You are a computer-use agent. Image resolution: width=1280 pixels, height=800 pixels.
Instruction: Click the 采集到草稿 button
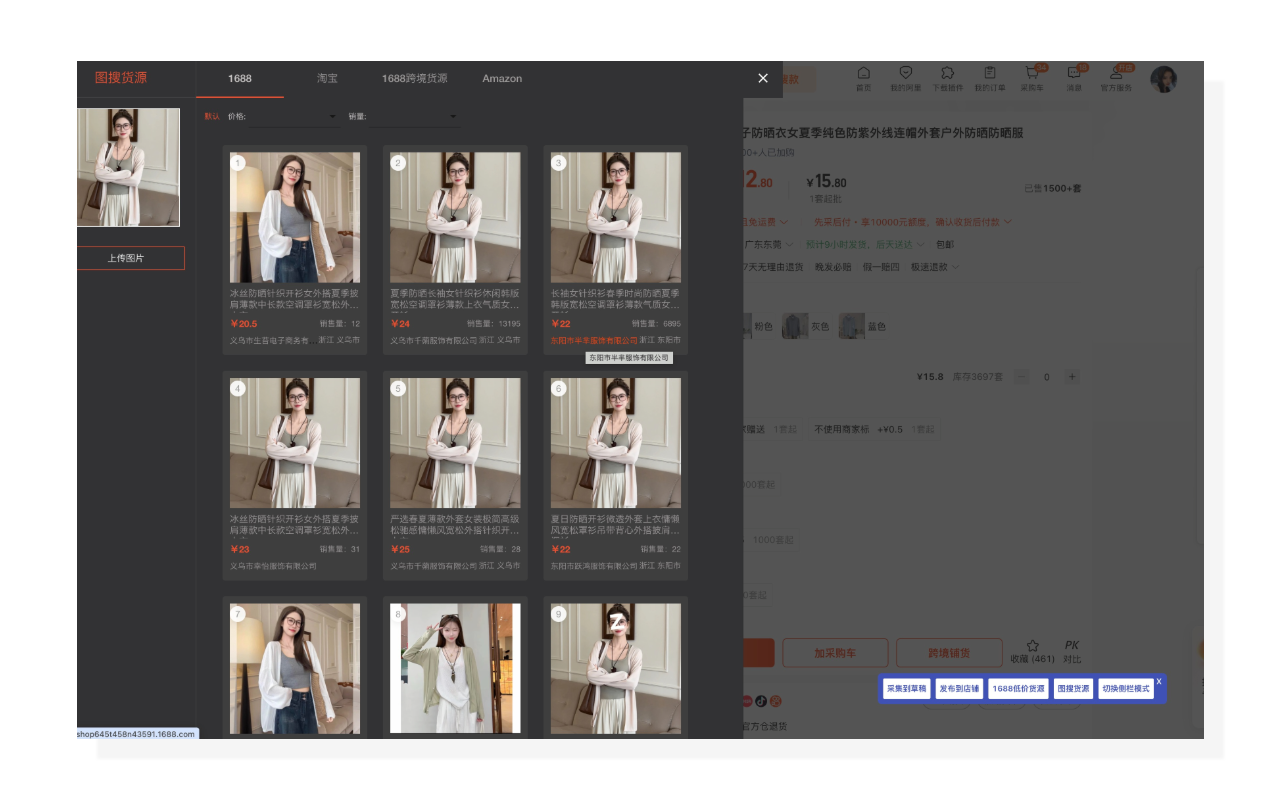(906, 689)
